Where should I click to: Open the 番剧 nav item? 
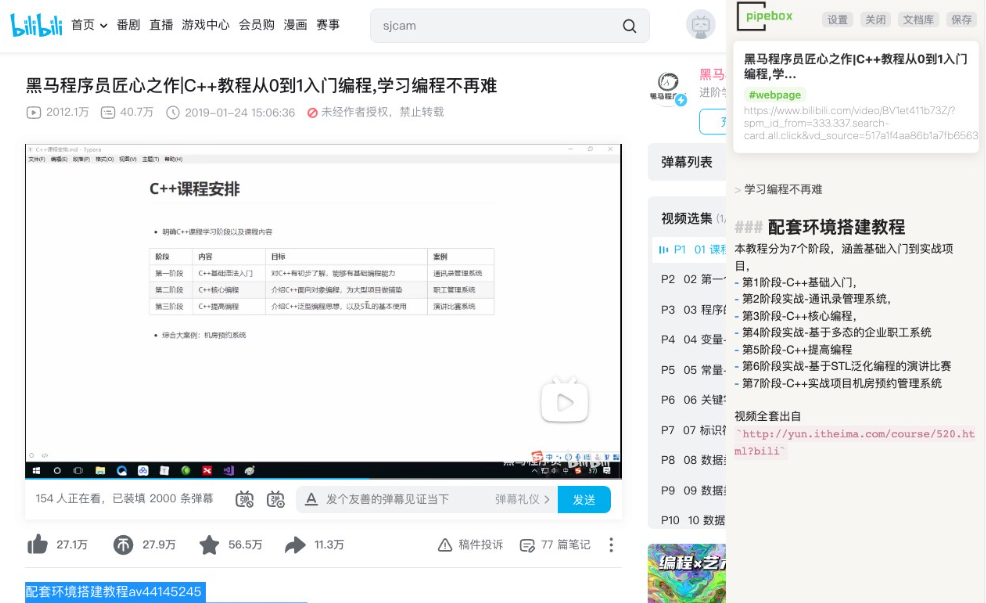(128, 25)
